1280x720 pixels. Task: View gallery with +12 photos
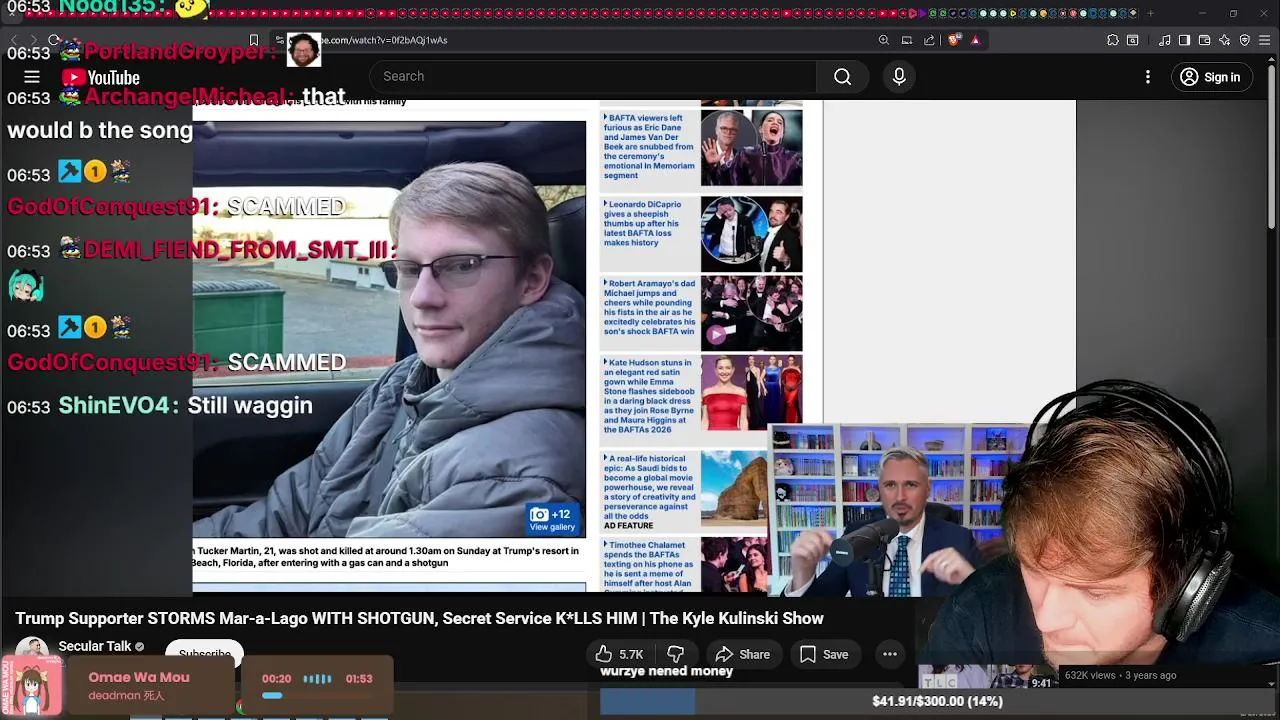tap(552, 520)
